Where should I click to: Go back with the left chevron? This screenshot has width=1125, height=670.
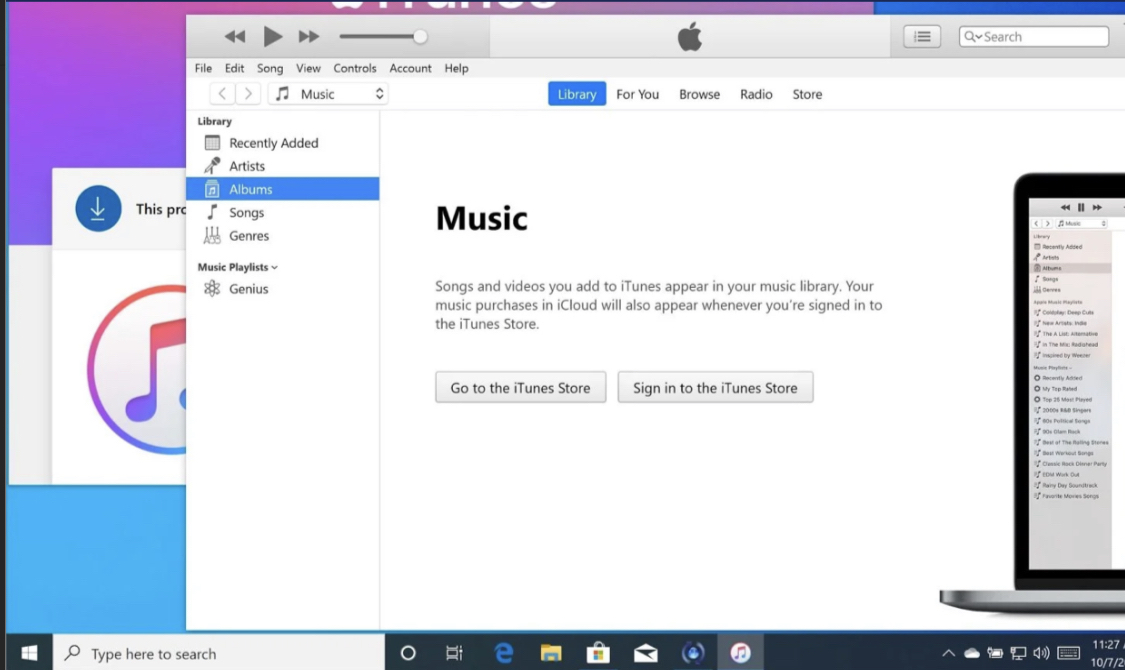[222, 94]
